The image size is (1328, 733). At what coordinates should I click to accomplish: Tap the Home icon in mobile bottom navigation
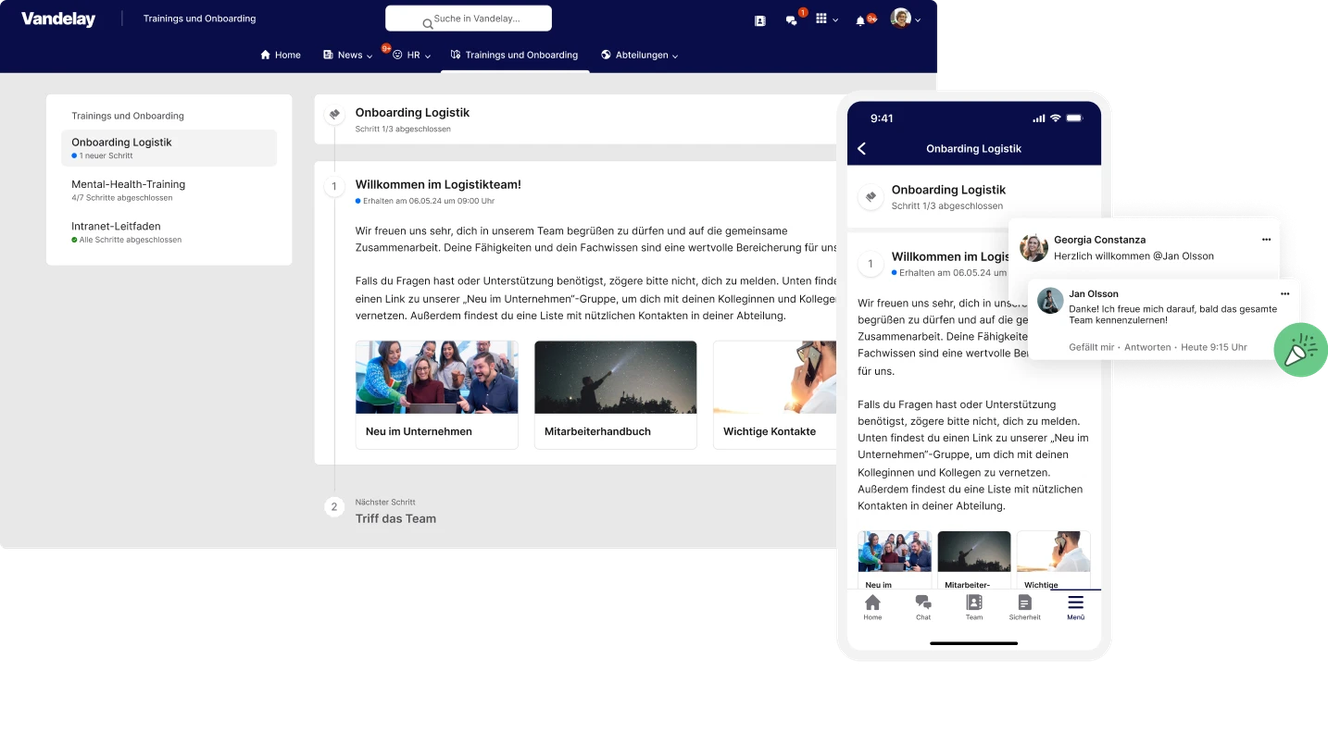point(872,605)
